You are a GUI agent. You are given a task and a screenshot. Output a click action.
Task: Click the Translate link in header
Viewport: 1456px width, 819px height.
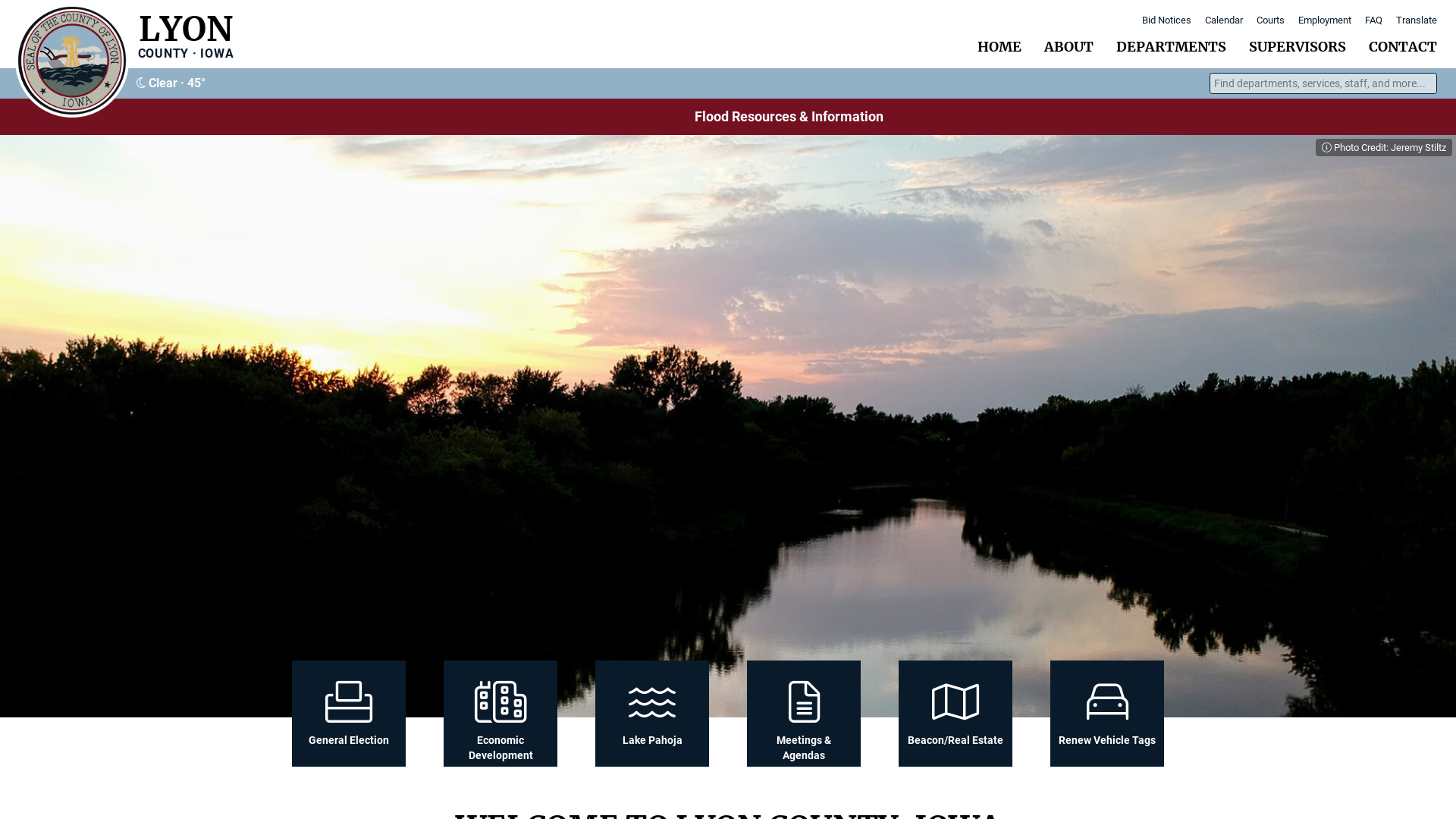coord(1416,20)
